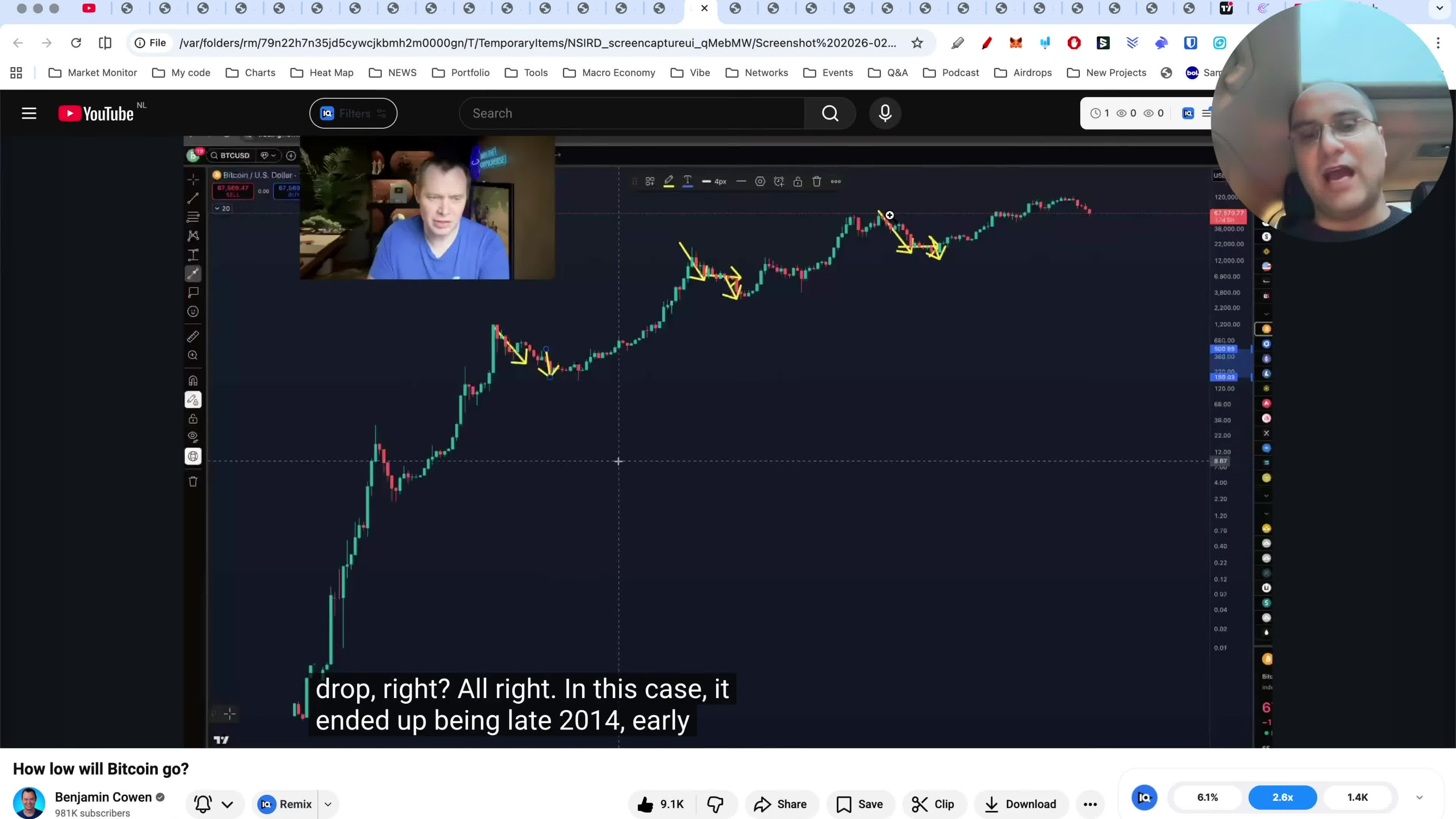The image size is (1456, 819).
Task: Open the YouTube hamburger guide menu
Action: pyautogui.click(x=29, y=114)
